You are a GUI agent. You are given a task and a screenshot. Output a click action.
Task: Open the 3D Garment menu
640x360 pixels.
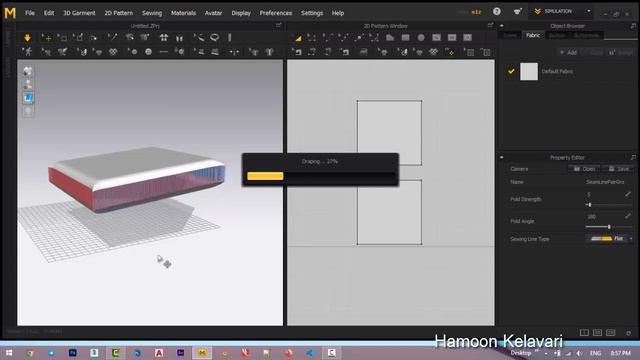pyautogui.click(x=79, y=13)
